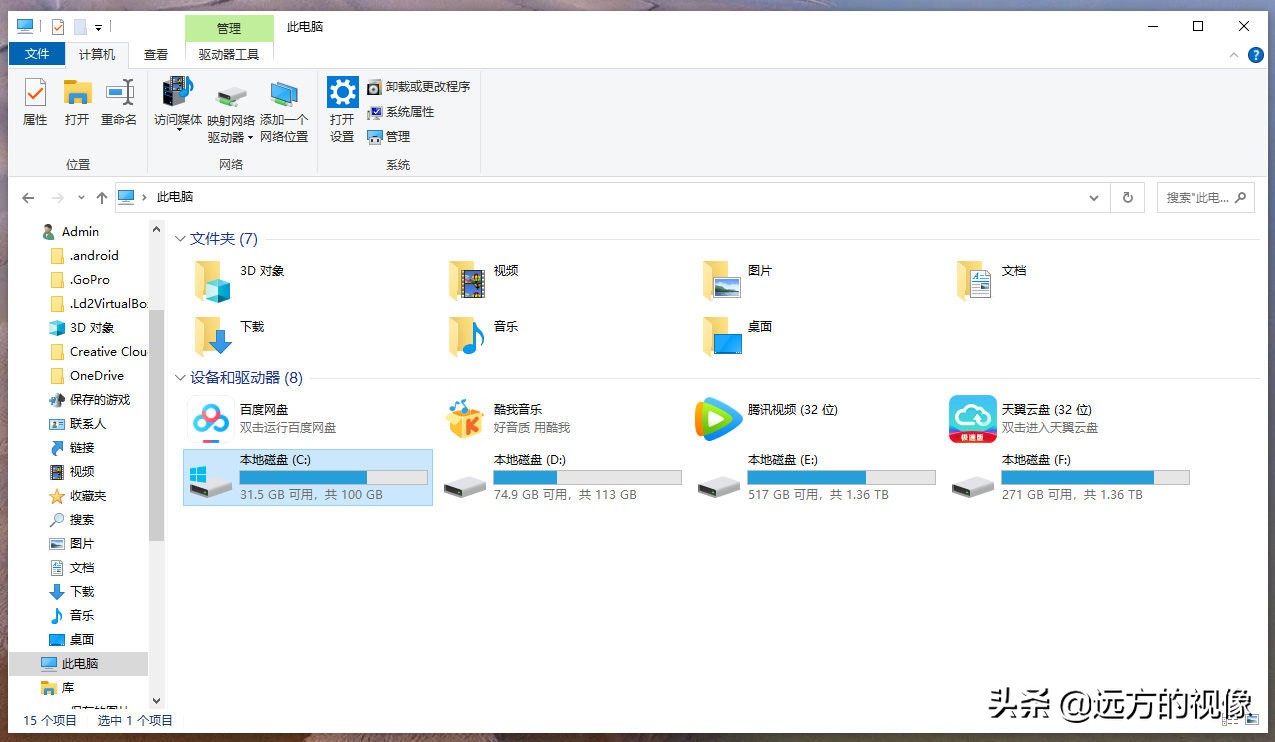Click the C: drive capacity bar

[332, 477]
